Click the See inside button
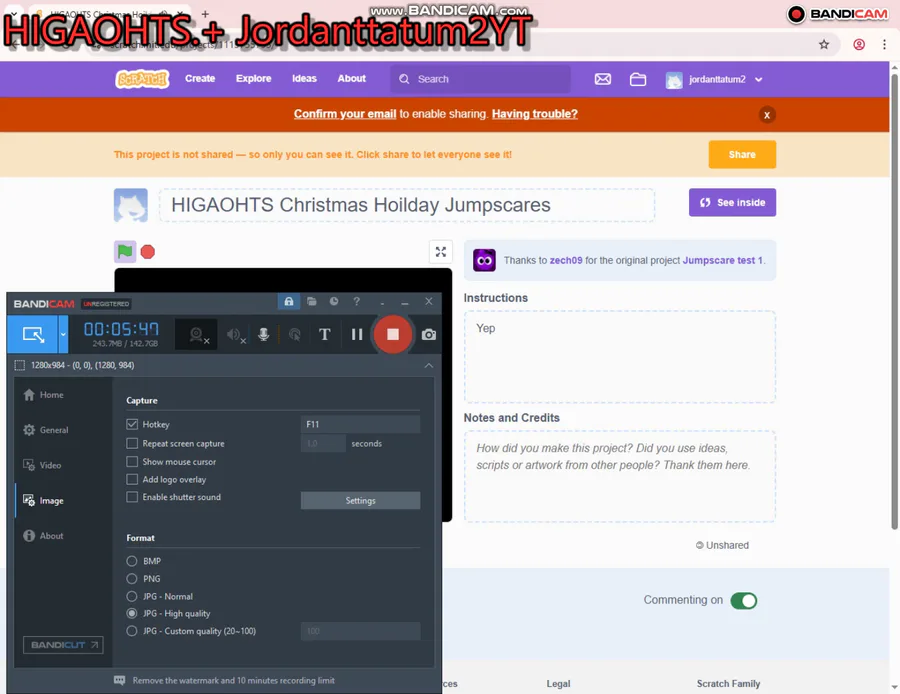 pos(732,202)
